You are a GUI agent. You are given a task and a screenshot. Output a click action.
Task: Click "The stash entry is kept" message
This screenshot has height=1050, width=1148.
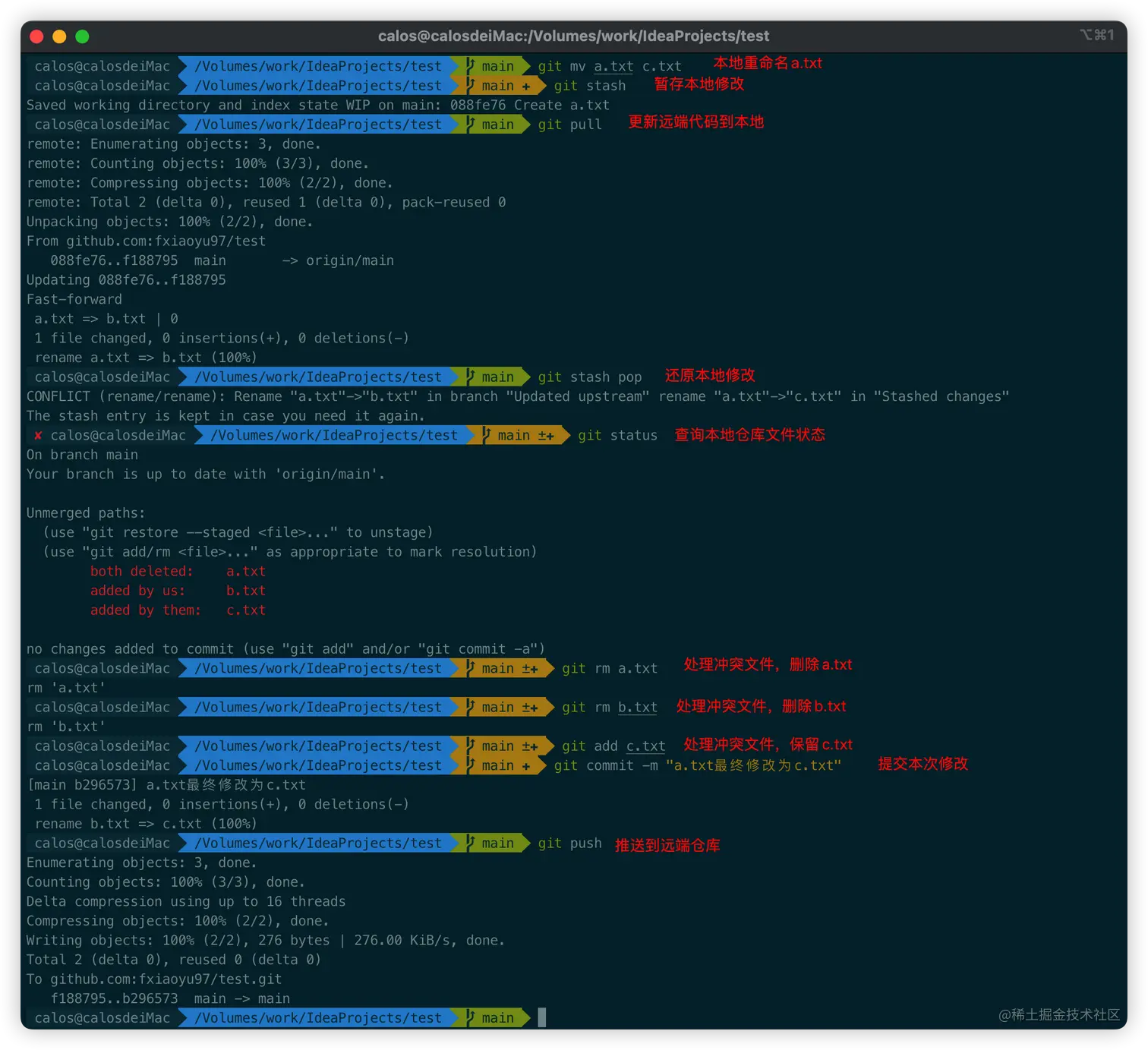click(225, 416)
